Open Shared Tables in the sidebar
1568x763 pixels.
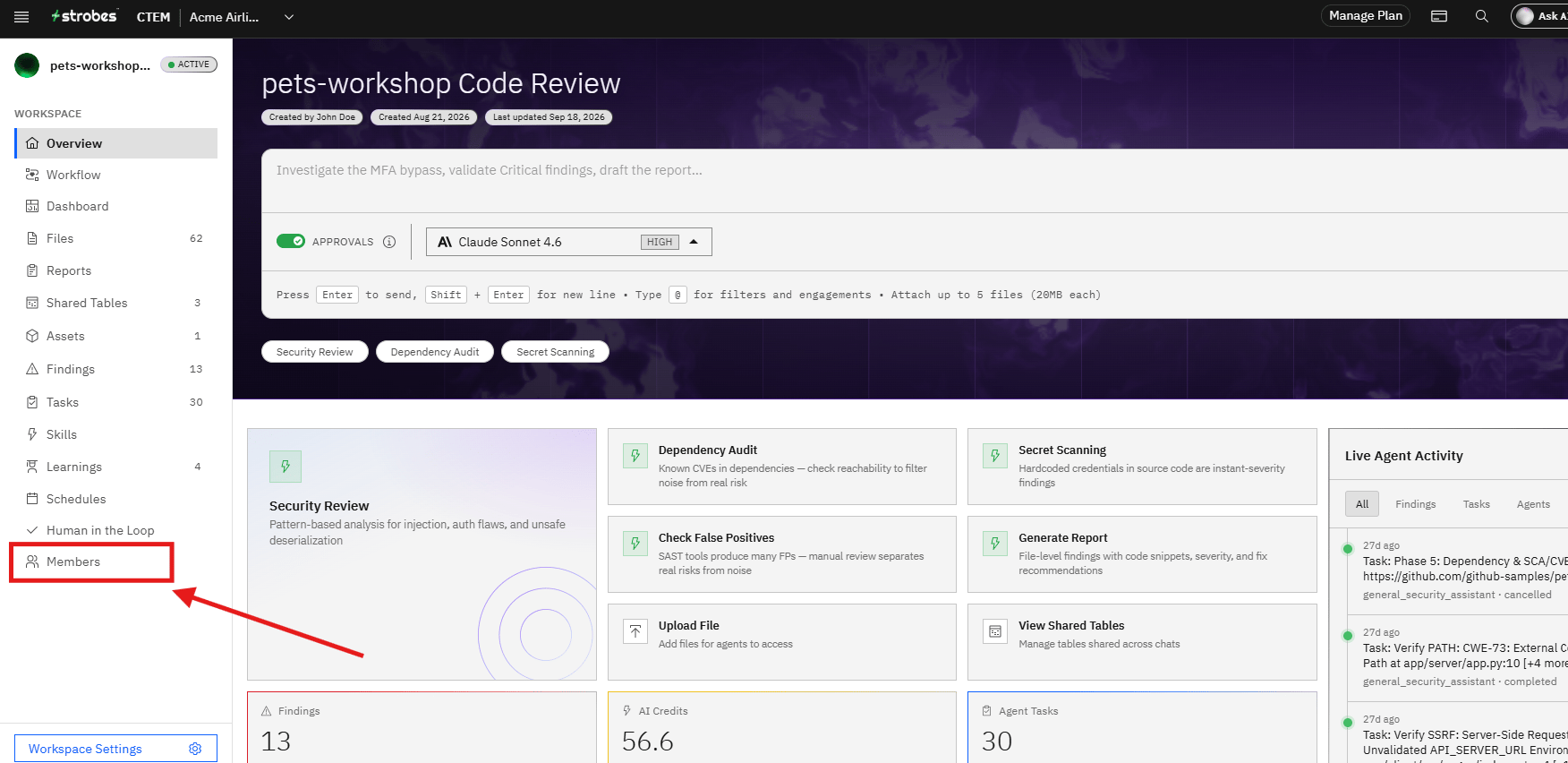(x=116, y=303)
